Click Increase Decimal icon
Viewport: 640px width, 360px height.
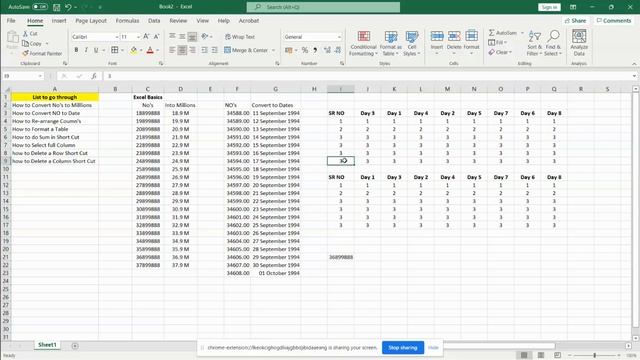click(x=327, y=50)
